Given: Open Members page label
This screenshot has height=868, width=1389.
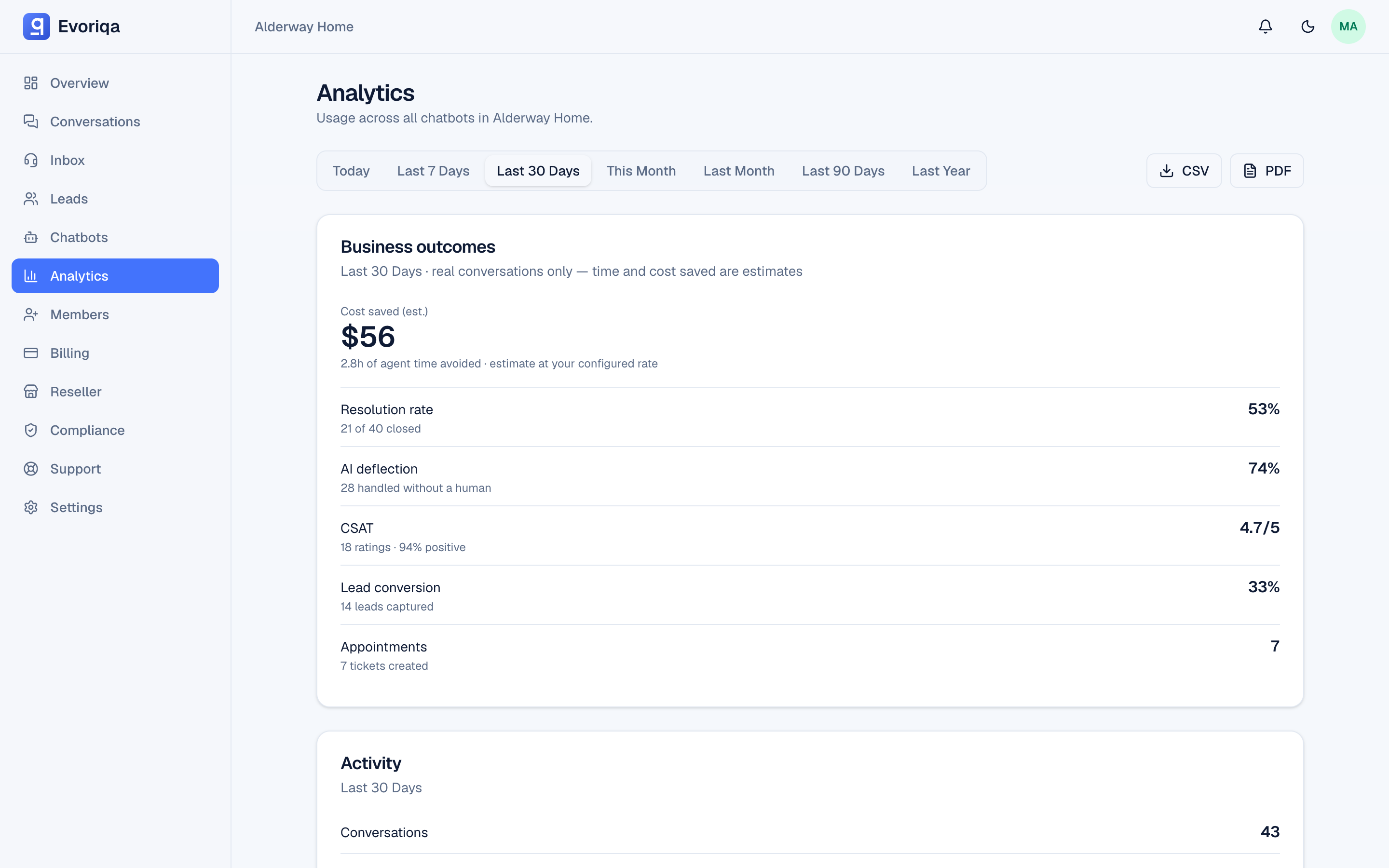Looking at the screenshot, I should click(x=79, y=314).
